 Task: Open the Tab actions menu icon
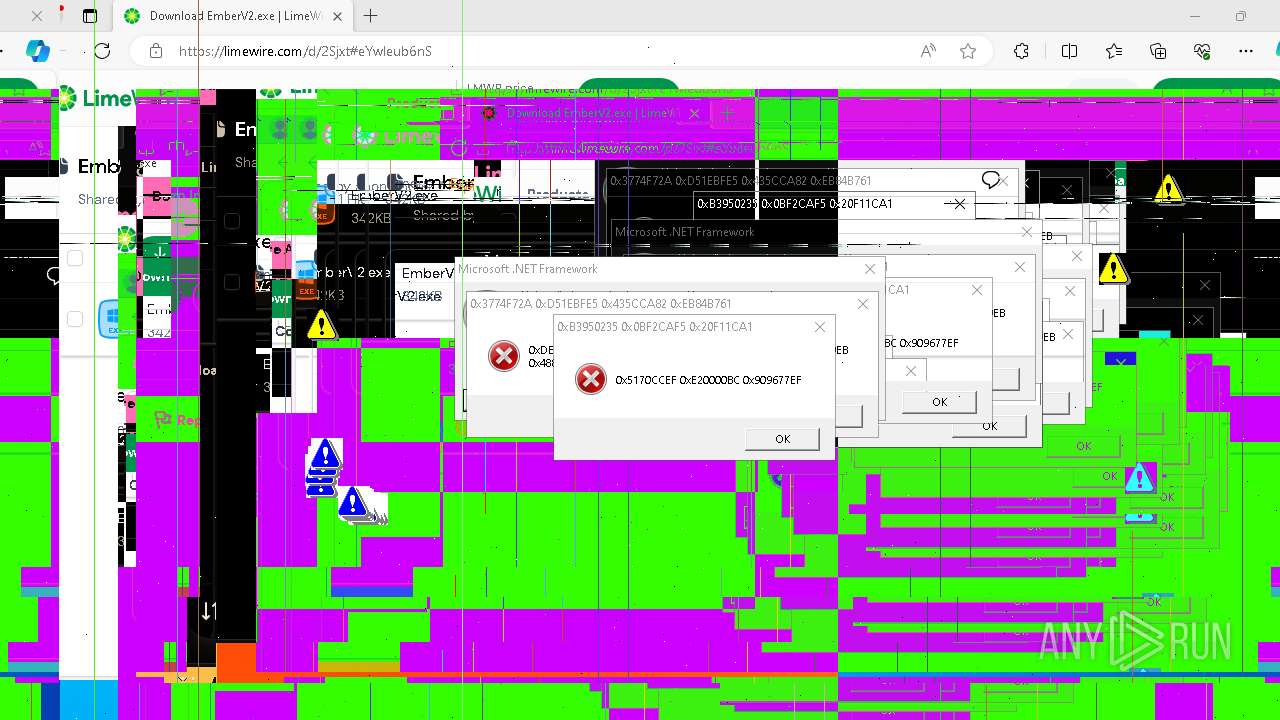89,16
